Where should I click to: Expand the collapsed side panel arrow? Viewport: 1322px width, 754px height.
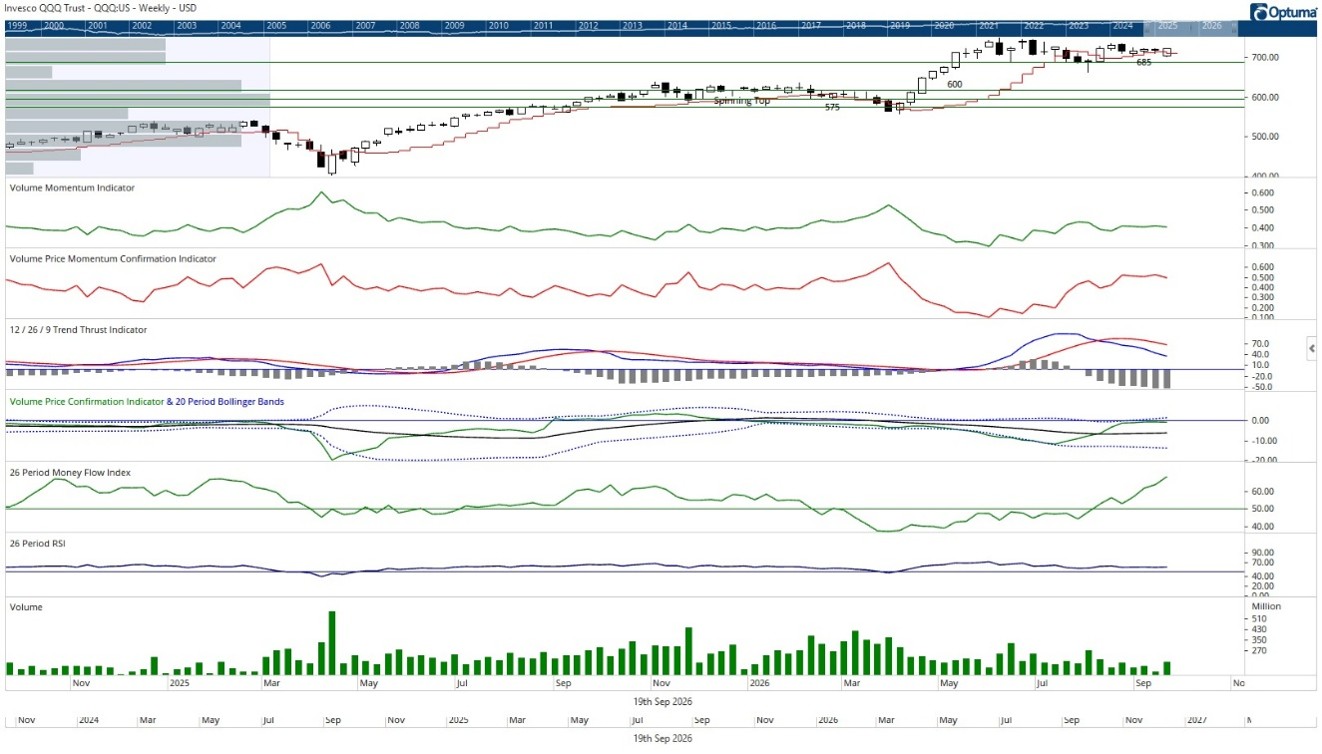pyautogui.click(x=1311, y=348)
